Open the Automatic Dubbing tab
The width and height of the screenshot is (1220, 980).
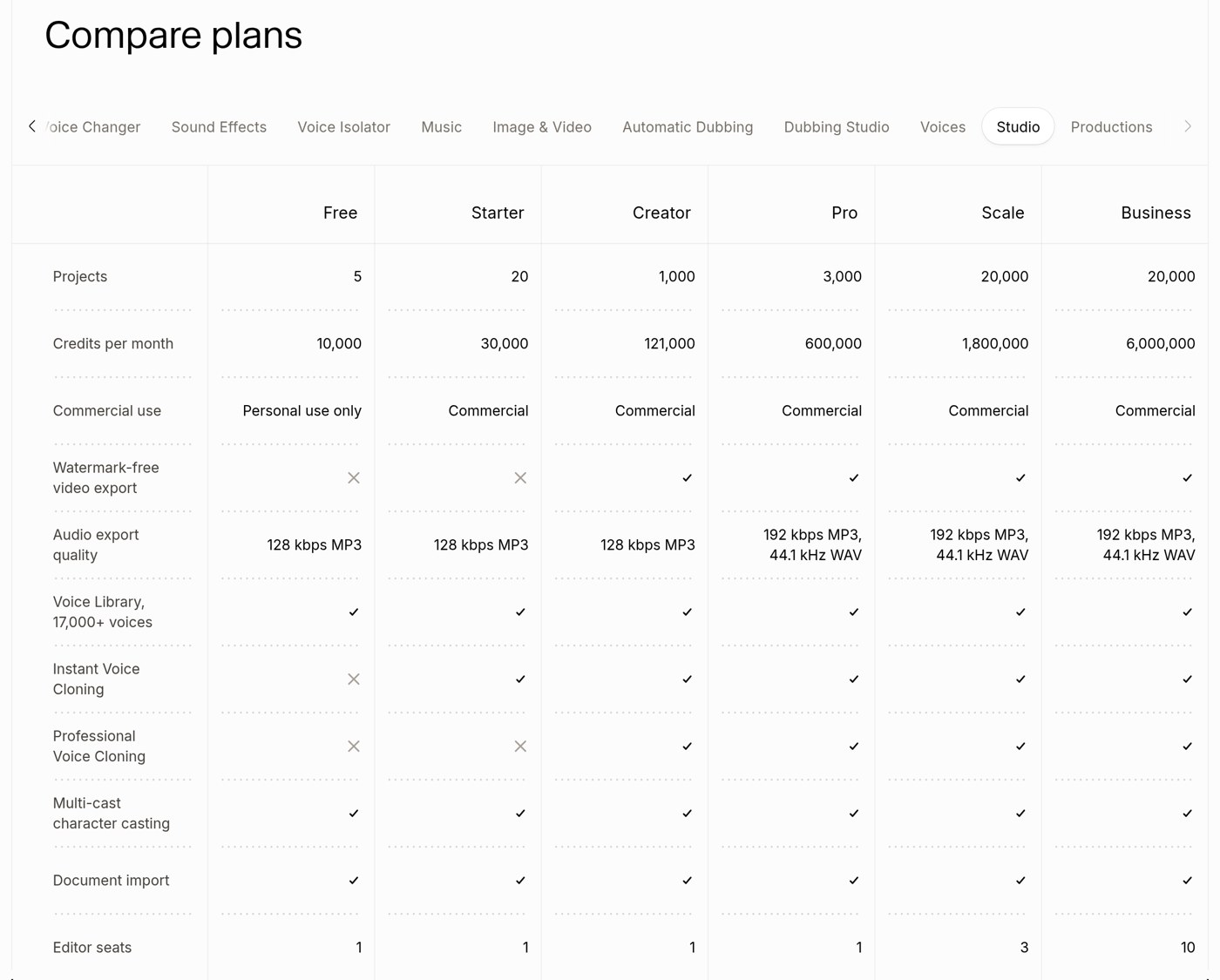[688, 127]
